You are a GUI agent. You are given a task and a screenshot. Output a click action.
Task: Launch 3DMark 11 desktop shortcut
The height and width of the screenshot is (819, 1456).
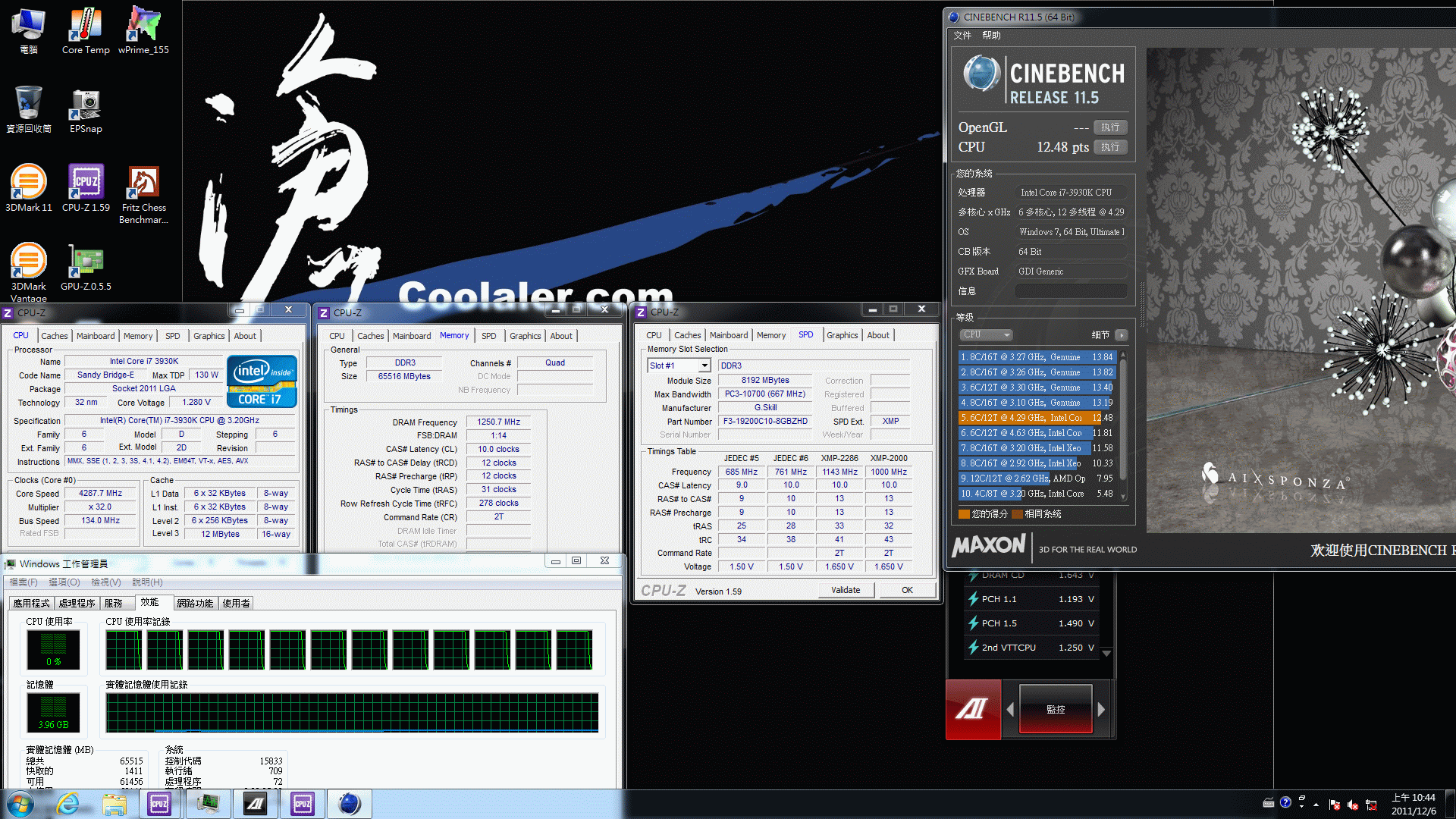click(x=28, y=188)
